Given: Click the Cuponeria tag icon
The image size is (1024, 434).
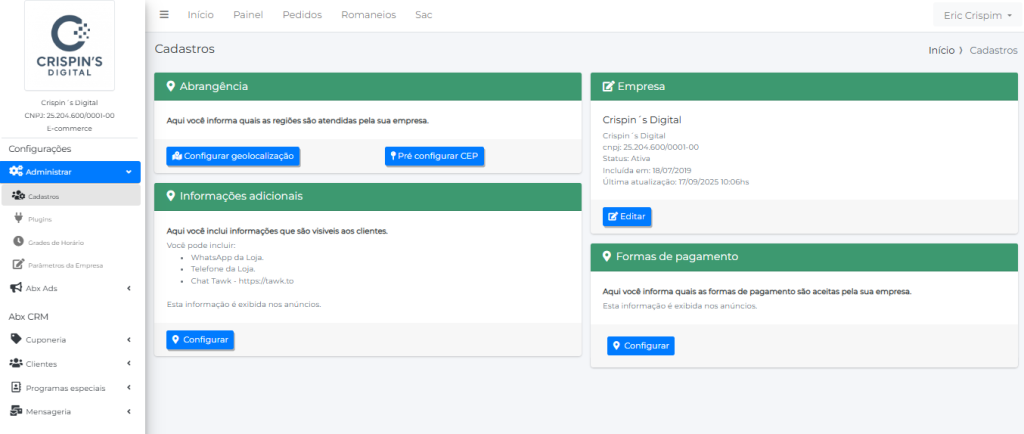Looking at the screenshot, I should click(x=16, y=339).
